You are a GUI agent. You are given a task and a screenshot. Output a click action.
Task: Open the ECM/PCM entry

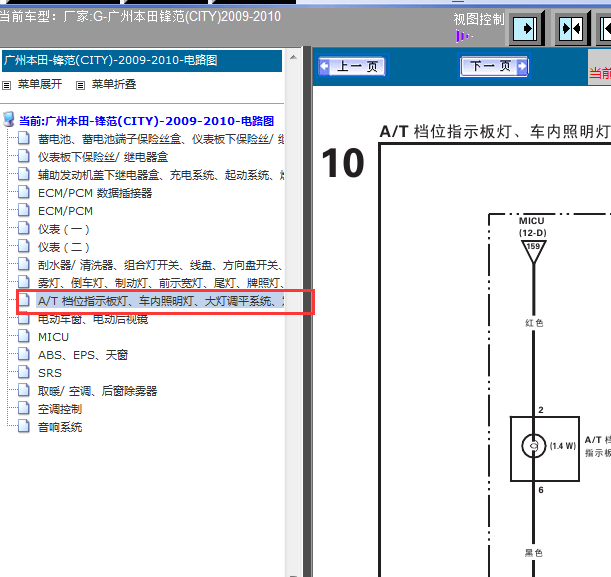tap(65, 211)
